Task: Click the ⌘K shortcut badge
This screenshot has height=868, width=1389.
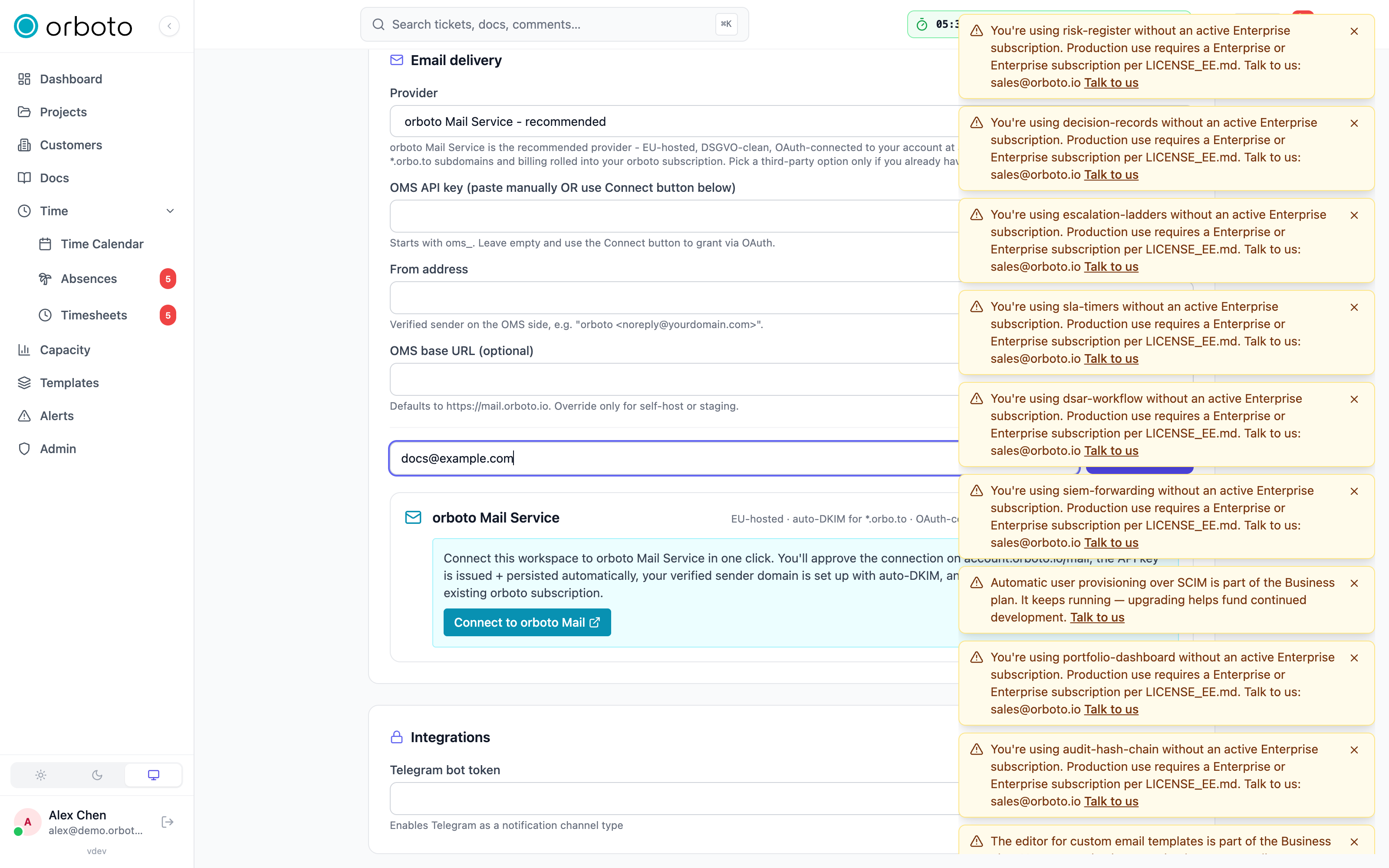Action: point(726,24)
